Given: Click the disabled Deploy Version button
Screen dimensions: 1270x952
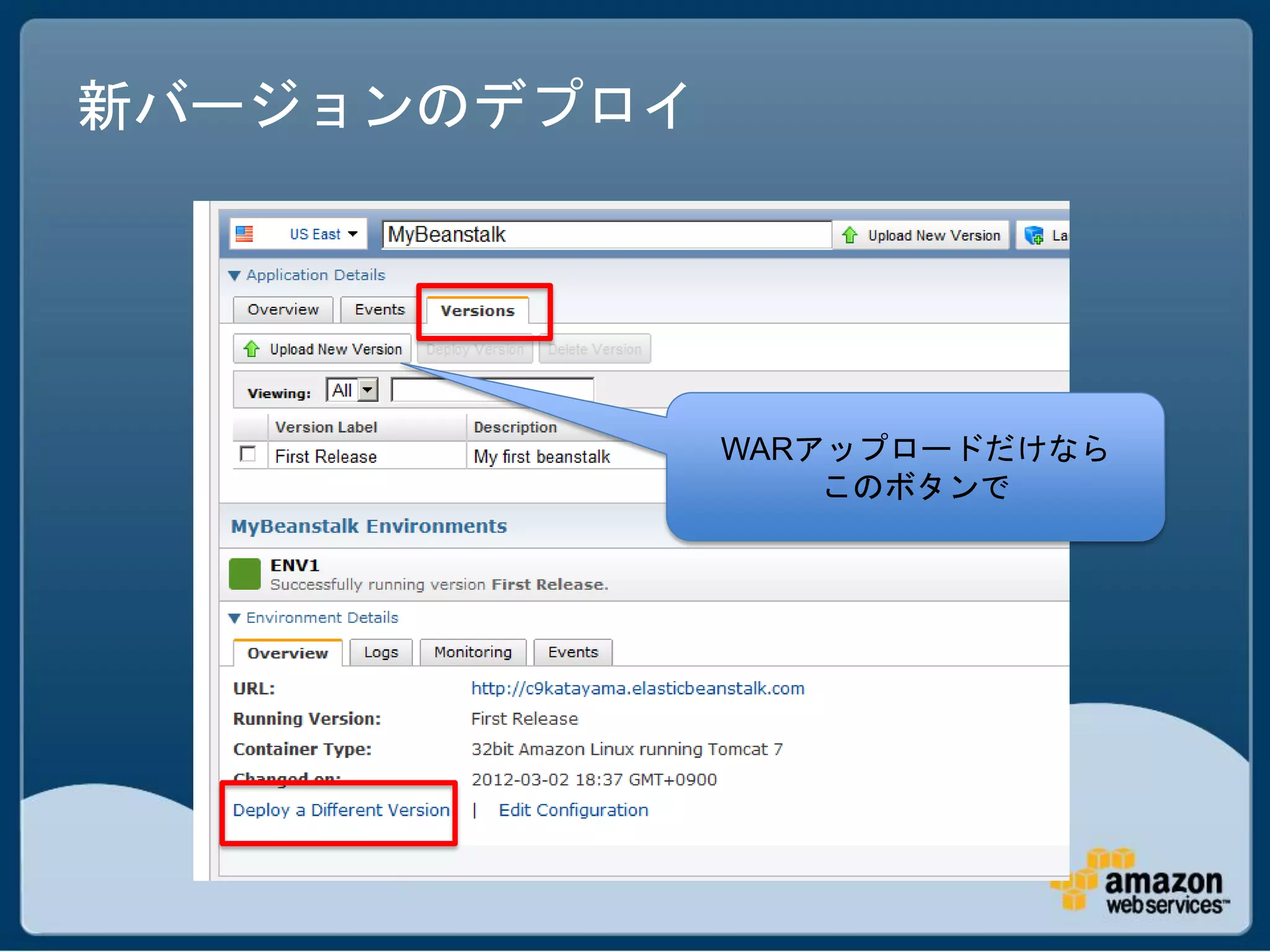Looking at the screenshot, I should tap(475, 350).
